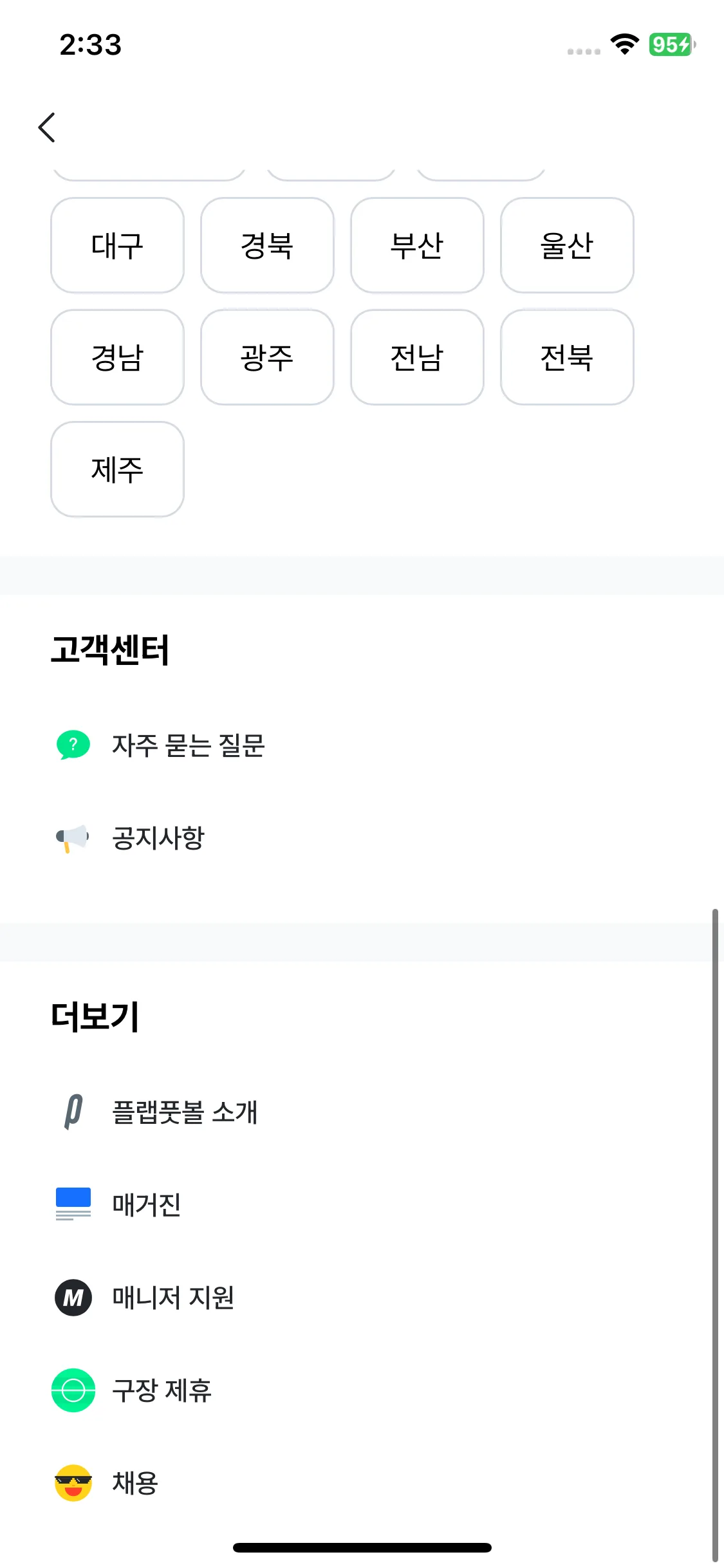This screenshot has width=724, height=1568.
Task: Tap the green stadium partnership icon
Action: (73, 1390)
